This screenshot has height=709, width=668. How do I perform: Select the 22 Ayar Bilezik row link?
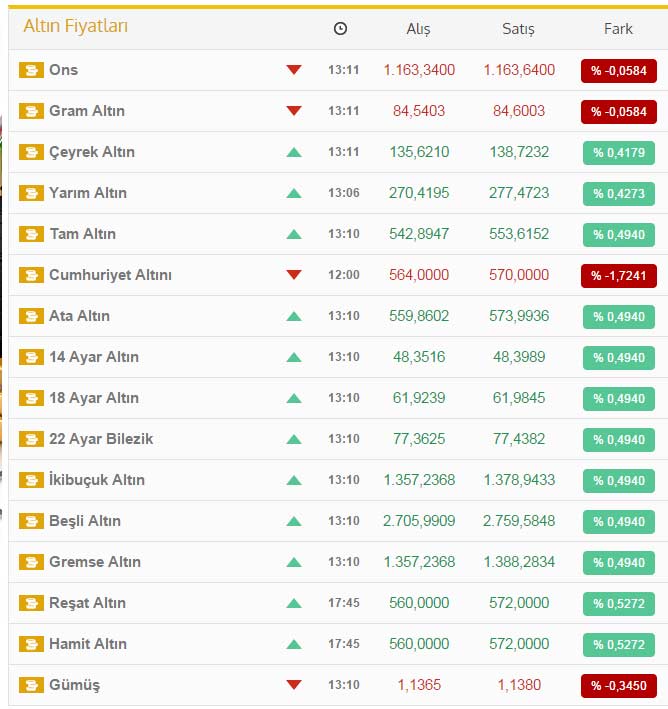click(101, 439)
